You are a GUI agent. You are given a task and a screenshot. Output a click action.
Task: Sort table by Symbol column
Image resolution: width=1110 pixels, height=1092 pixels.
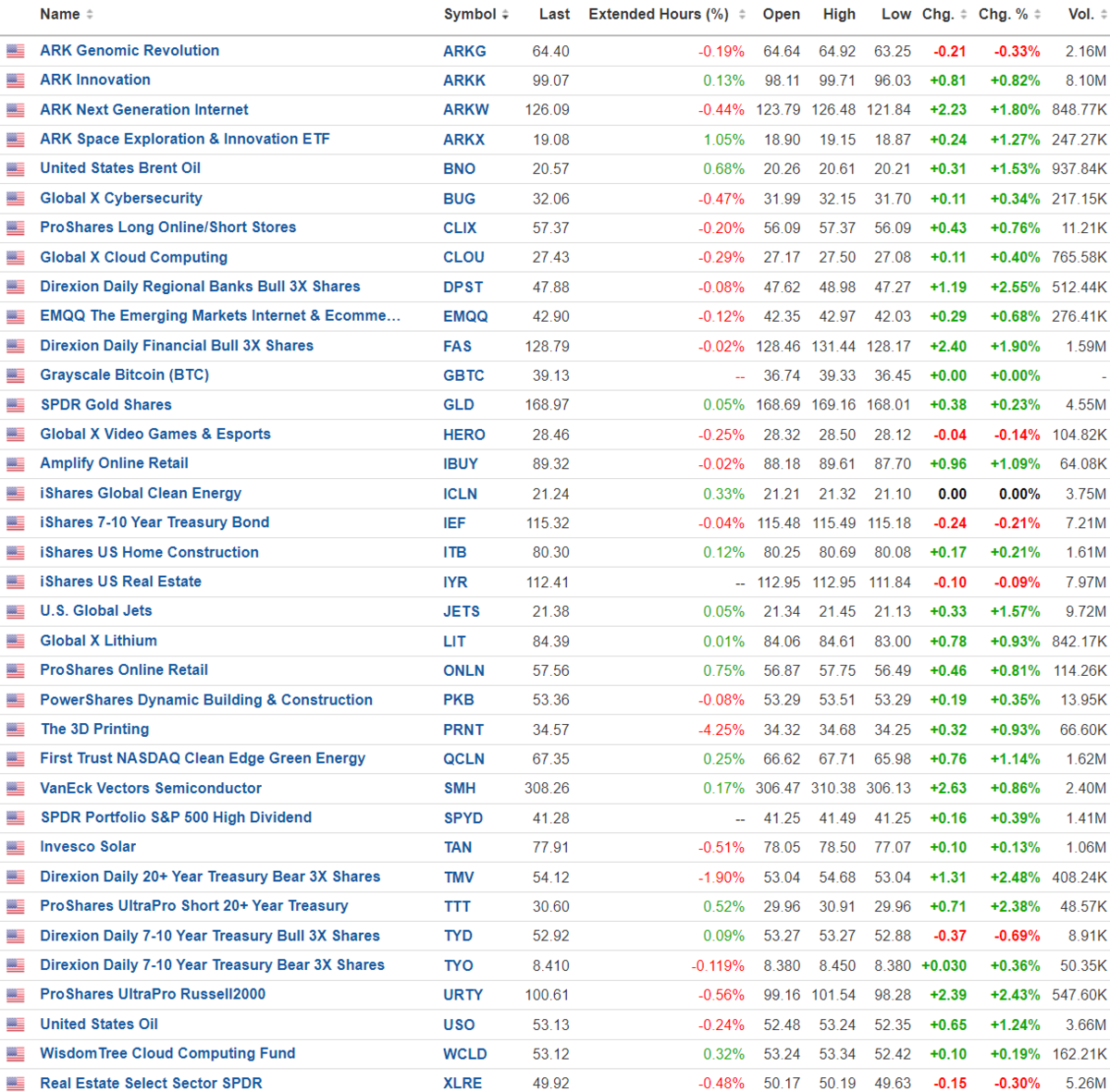coord(476,15)
